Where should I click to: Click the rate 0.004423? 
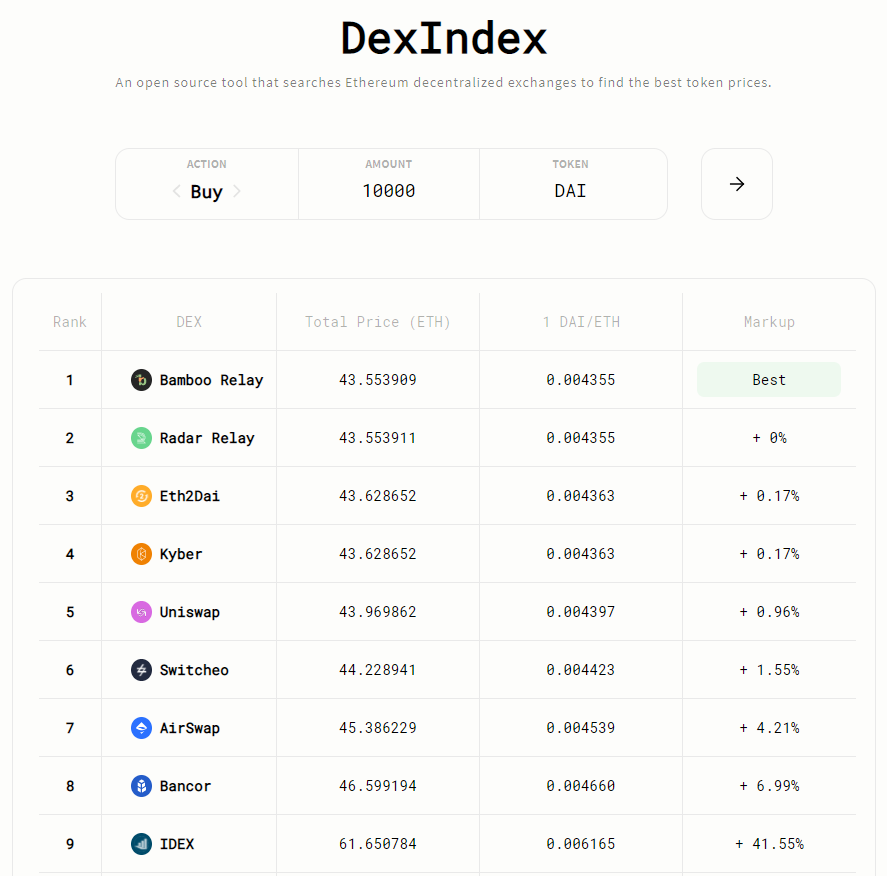pos(581,670)
